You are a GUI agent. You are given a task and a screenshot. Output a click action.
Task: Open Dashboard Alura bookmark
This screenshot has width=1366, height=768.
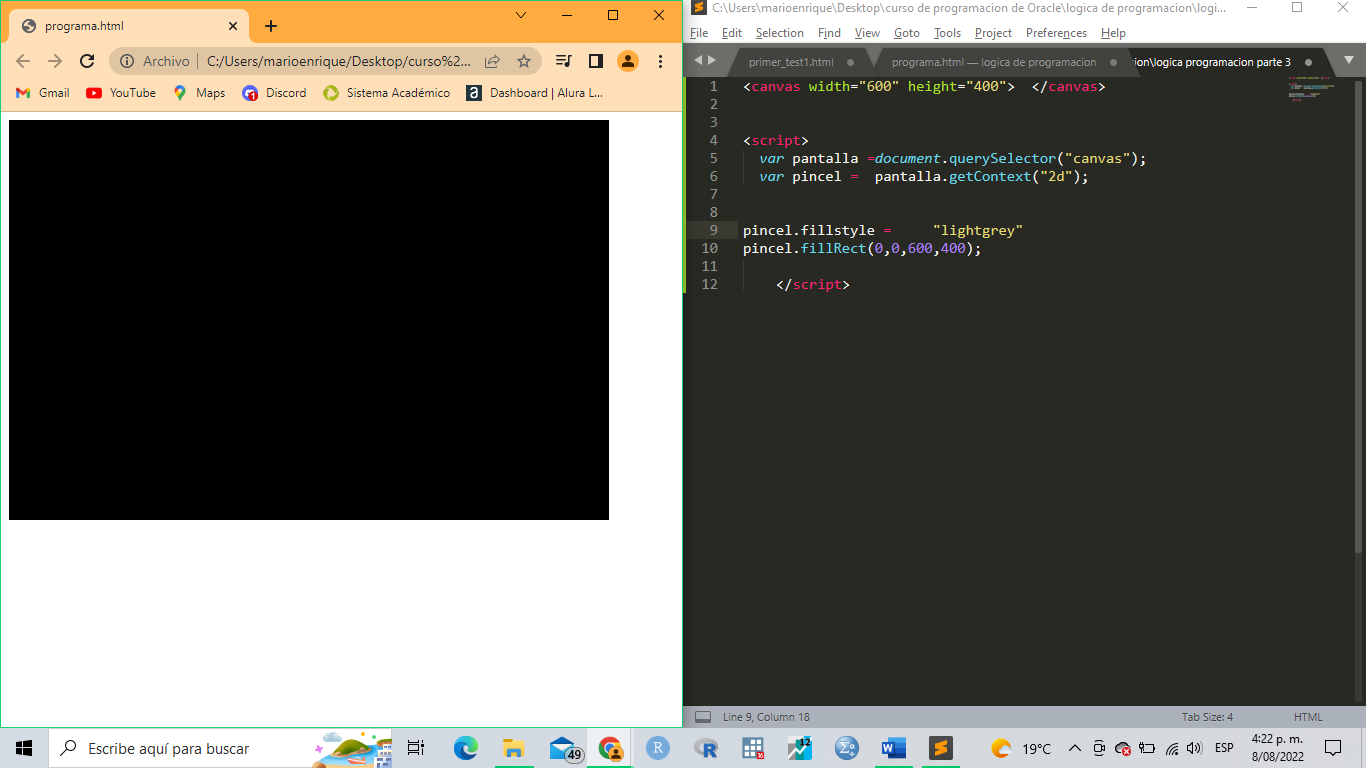click(x=535, y=93)
